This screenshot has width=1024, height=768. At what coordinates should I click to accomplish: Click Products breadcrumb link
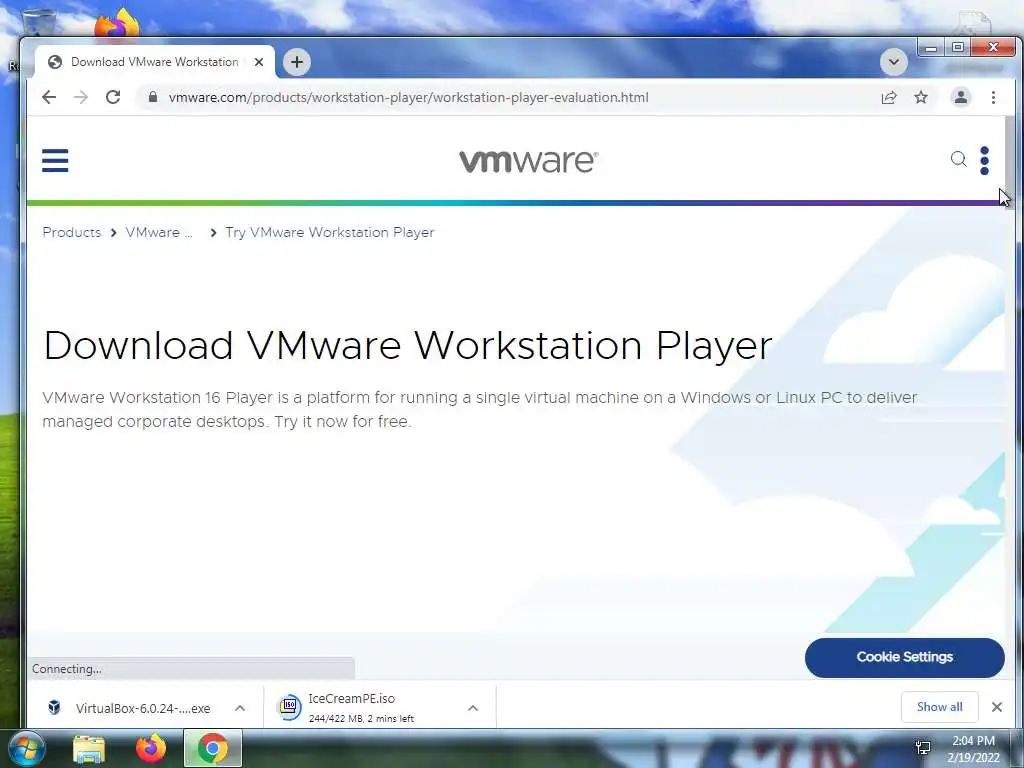(72, 232)
